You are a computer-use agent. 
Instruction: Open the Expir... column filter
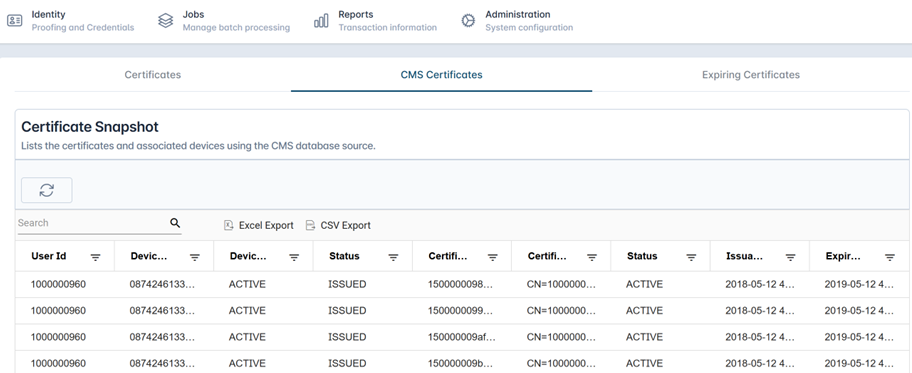tap(890, 257)
